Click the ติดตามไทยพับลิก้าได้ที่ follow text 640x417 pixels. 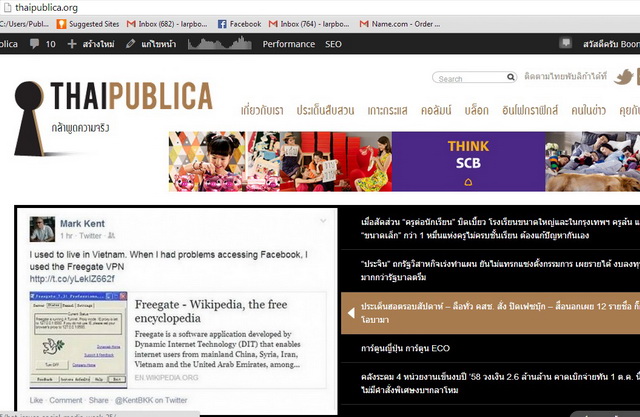pyautogui.click(x=566, y=76)
